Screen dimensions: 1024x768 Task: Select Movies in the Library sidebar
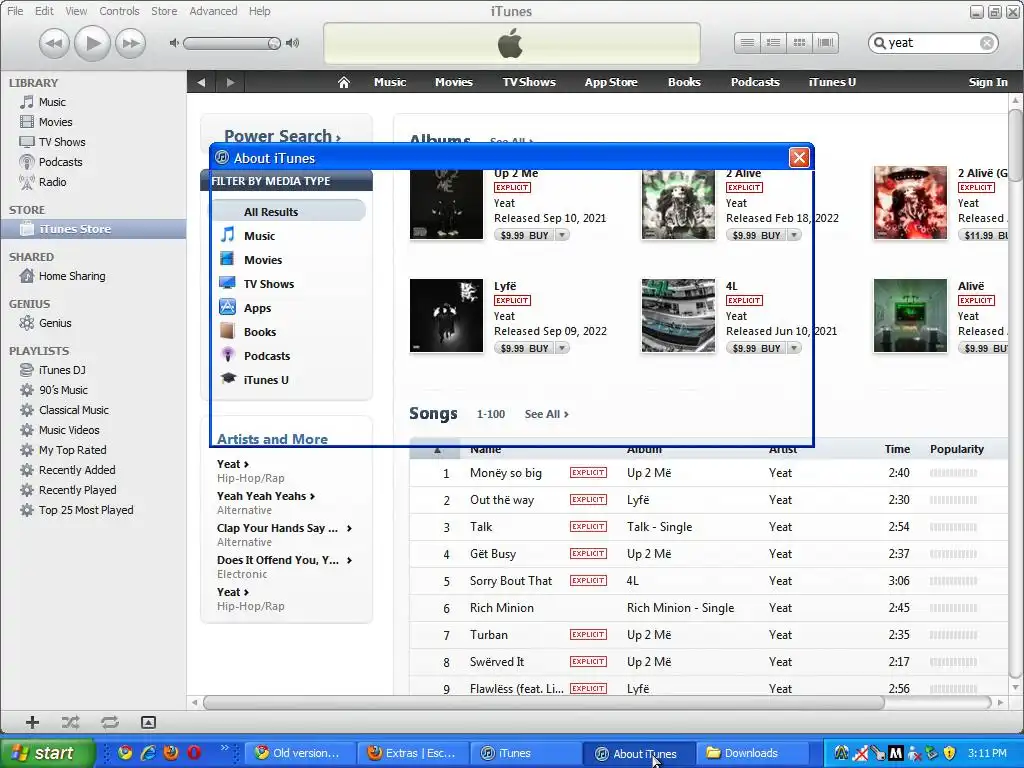point(55,122)
